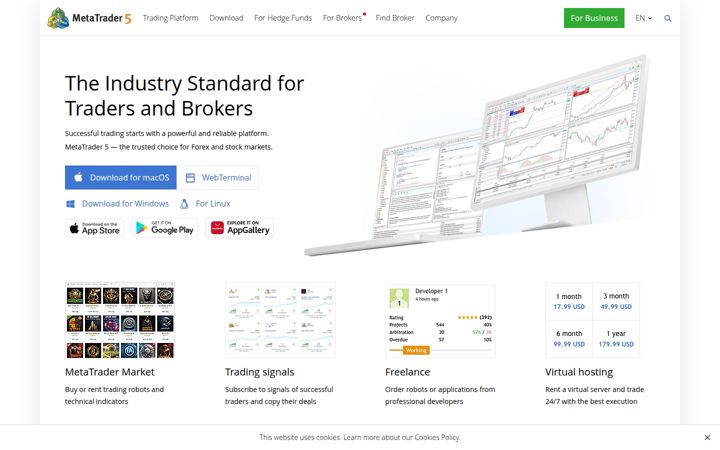Open the App Store badge
720x450 pixels.
pyautogui.click(x=95, y=228)
